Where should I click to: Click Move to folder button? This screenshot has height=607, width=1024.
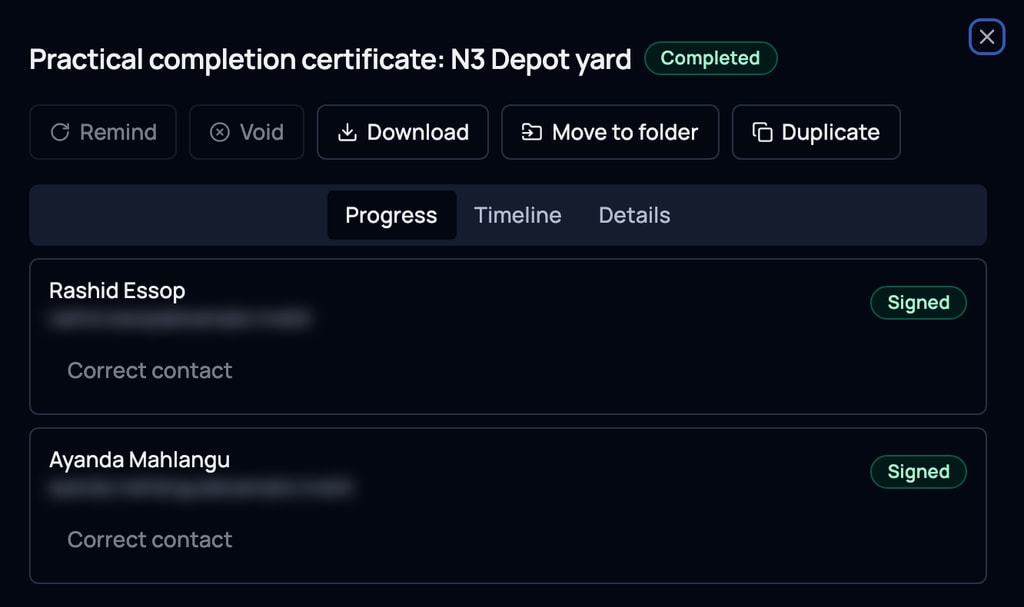pos(610,132)
